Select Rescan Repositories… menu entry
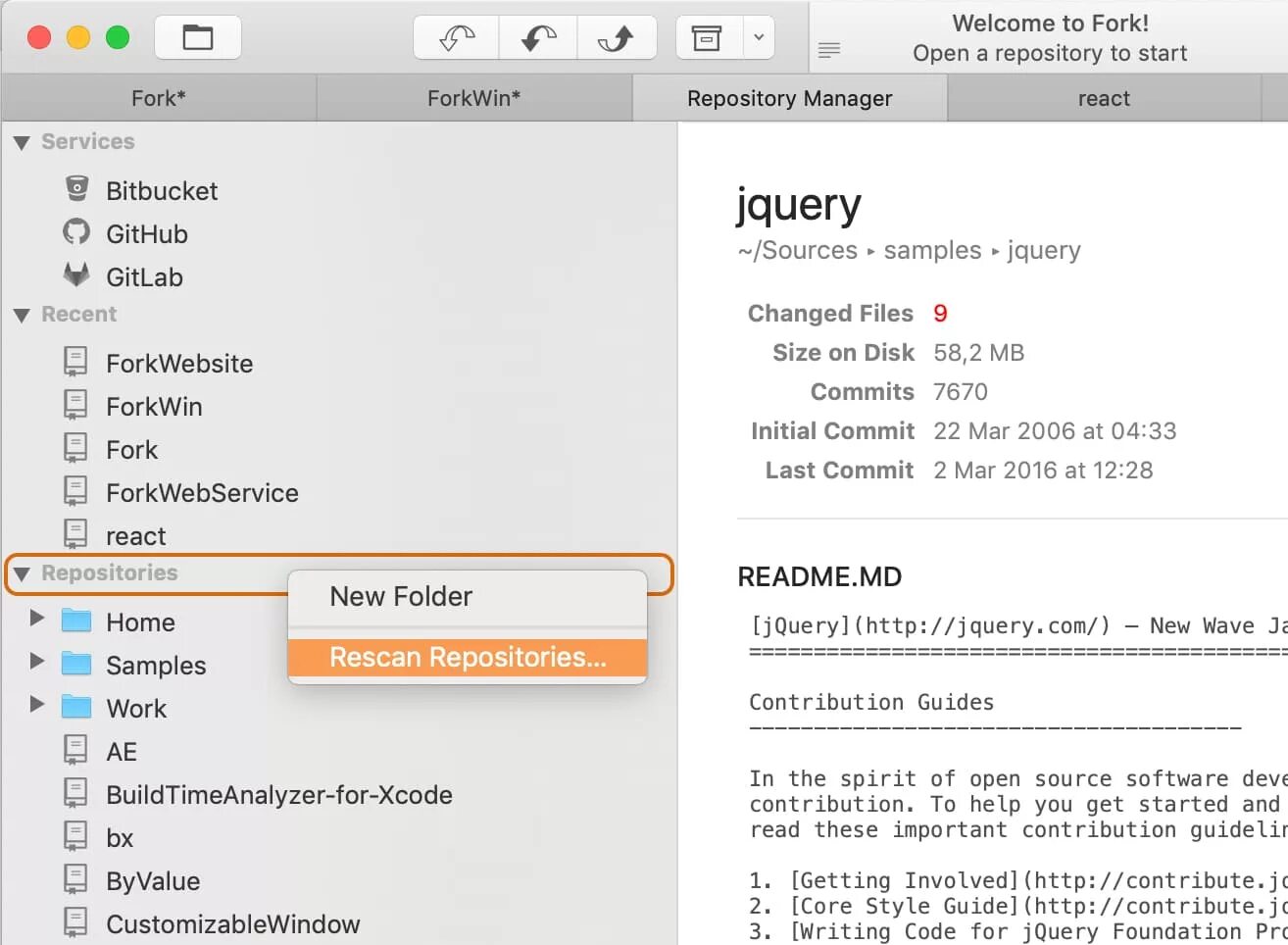 [x=468, y=657]
